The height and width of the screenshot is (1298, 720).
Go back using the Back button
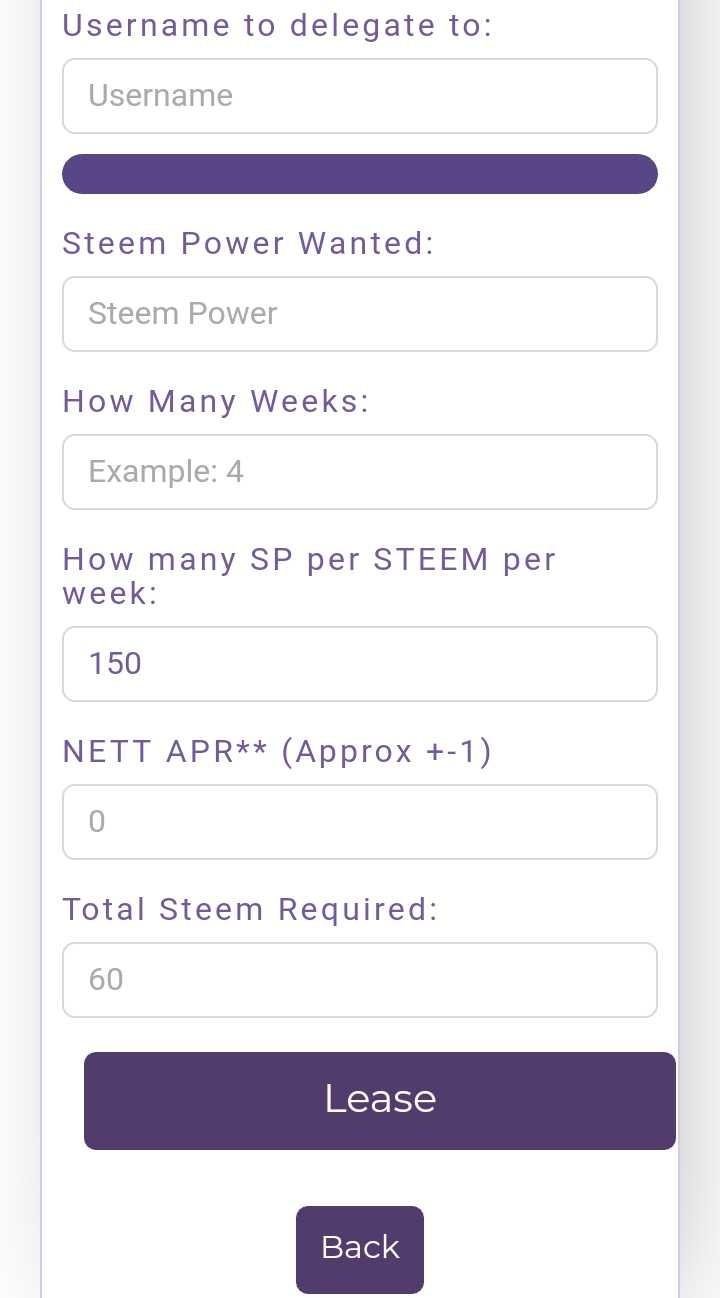tap(360, 1248)
